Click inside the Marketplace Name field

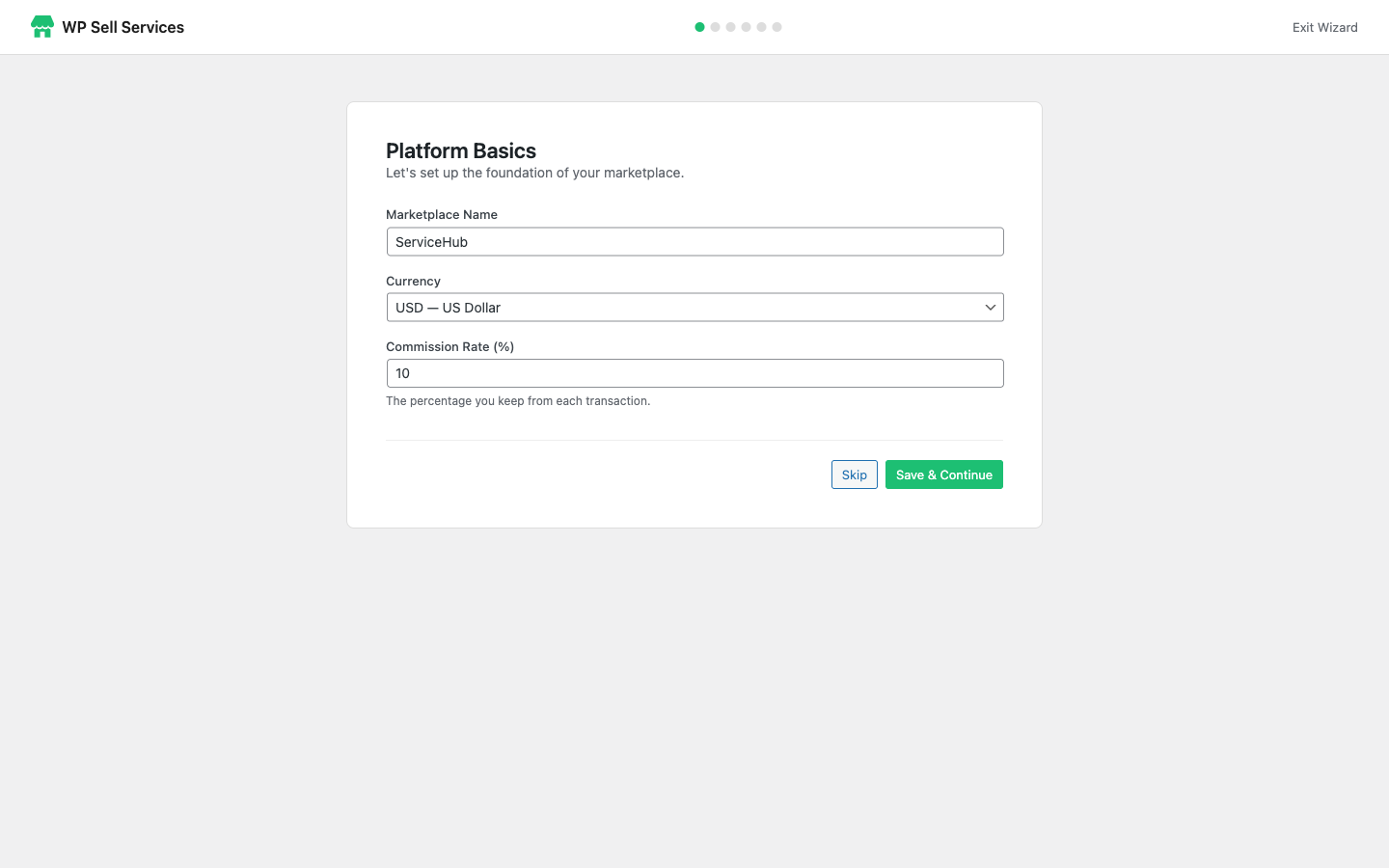(694, 241)
